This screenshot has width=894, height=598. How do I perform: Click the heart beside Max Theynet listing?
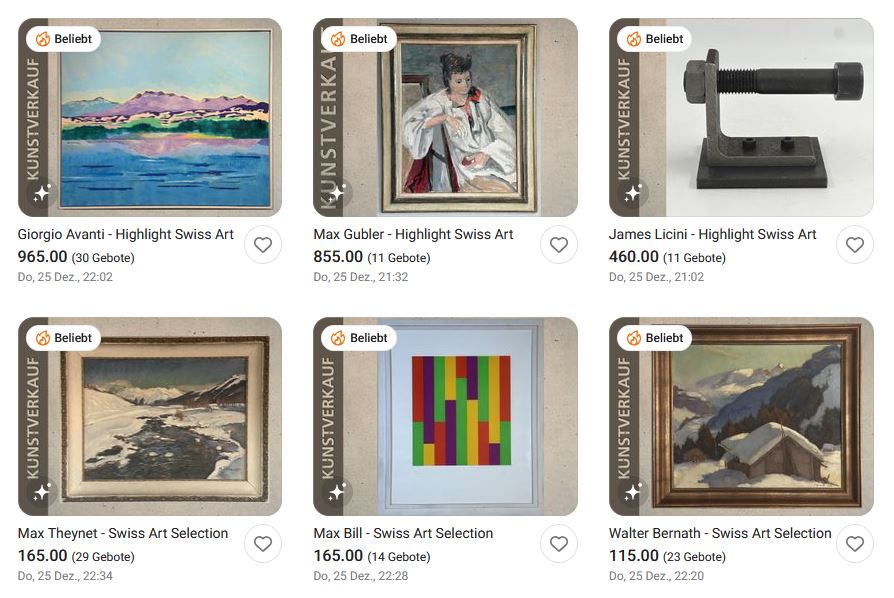(263, 544)
